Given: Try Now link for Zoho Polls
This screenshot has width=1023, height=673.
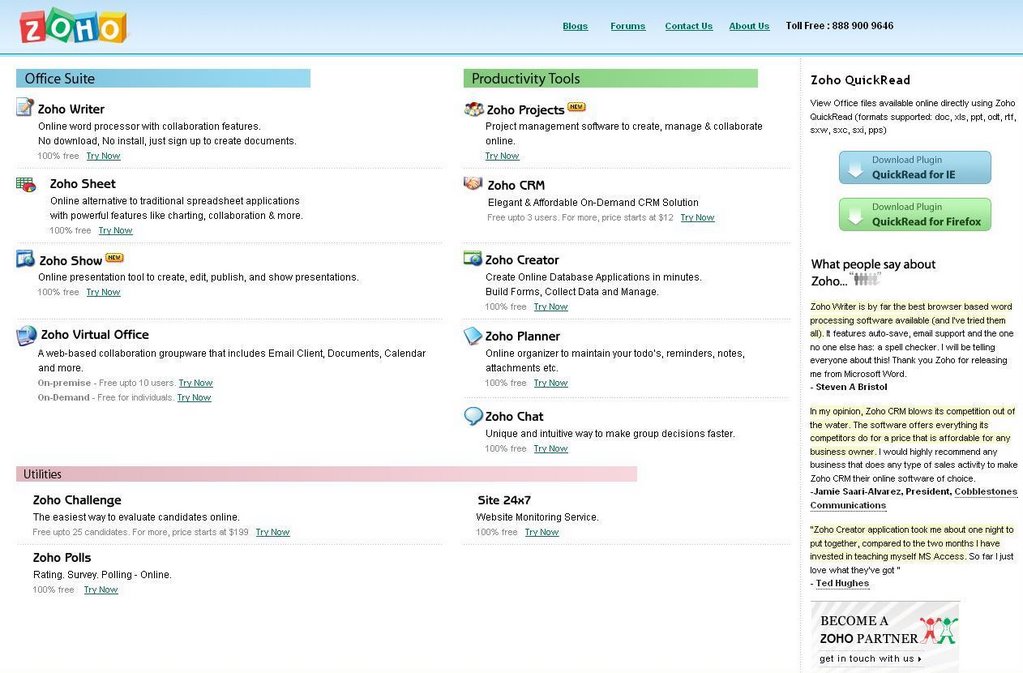Looking at the screenshot, I should [100, 590].
